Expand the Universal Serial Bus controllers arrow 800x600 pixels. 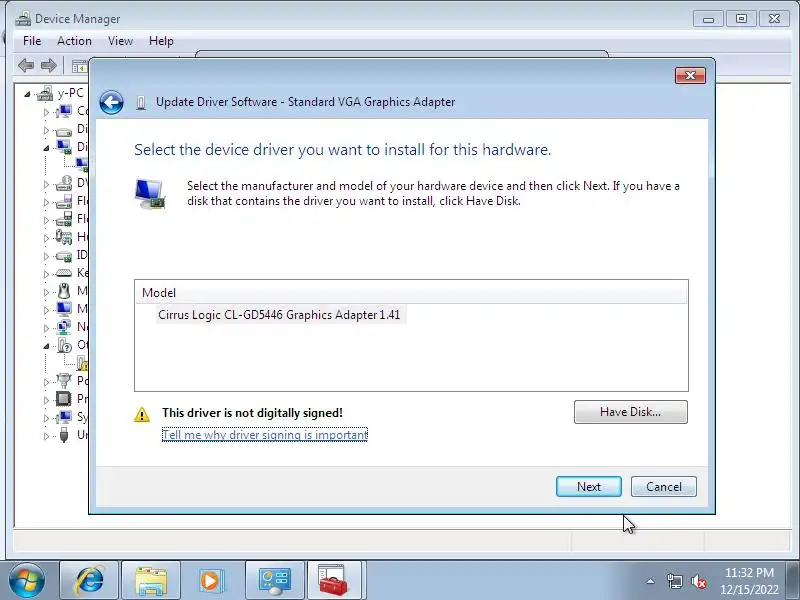[x=46, y=436]
